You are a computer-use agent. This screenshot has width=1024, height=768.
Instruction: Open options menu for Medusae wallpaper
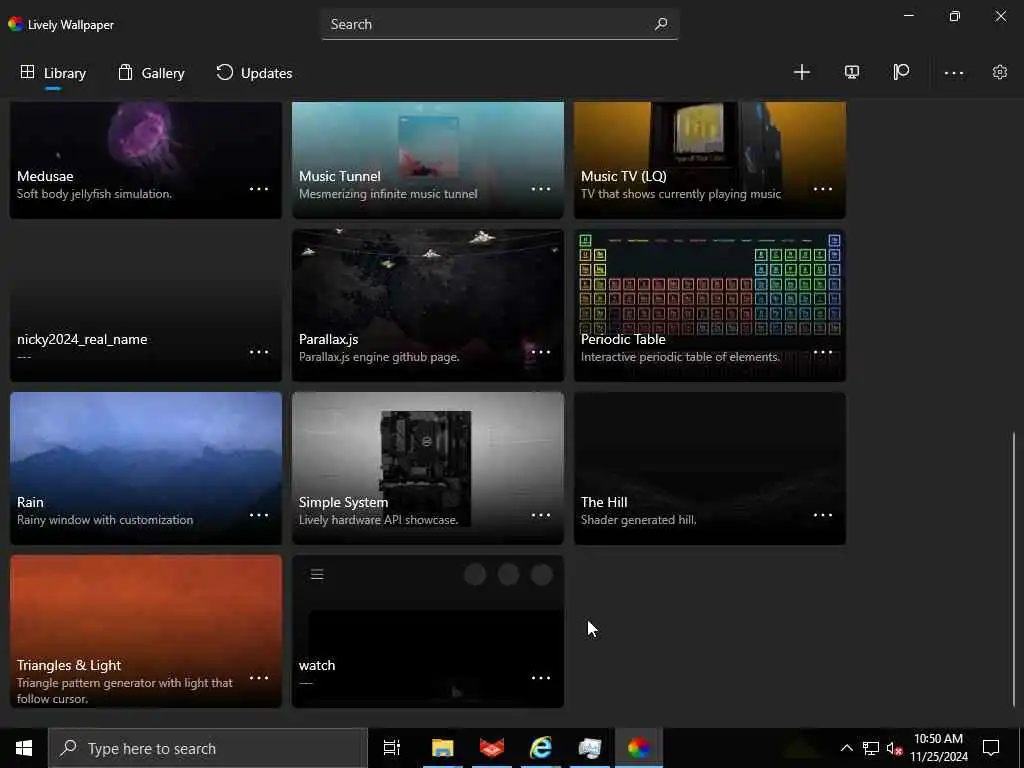click(259, 189)
